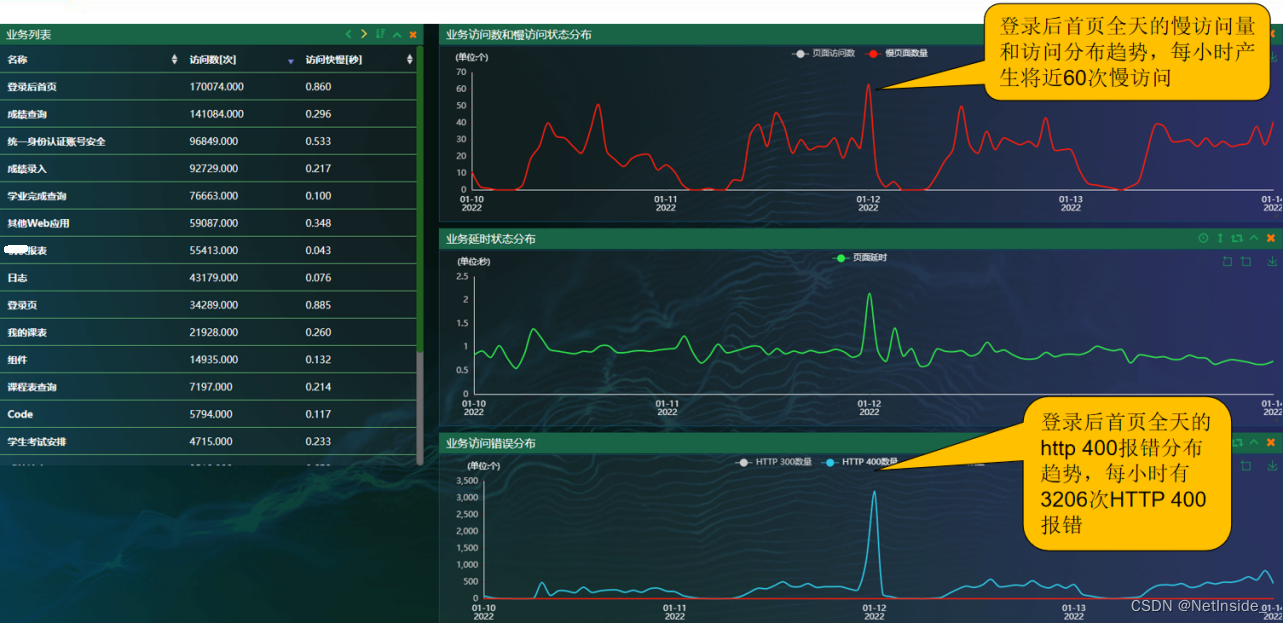
Task: Download the 业务访问数和慢访问状态分布 chart image
Action: (1274, 58)
